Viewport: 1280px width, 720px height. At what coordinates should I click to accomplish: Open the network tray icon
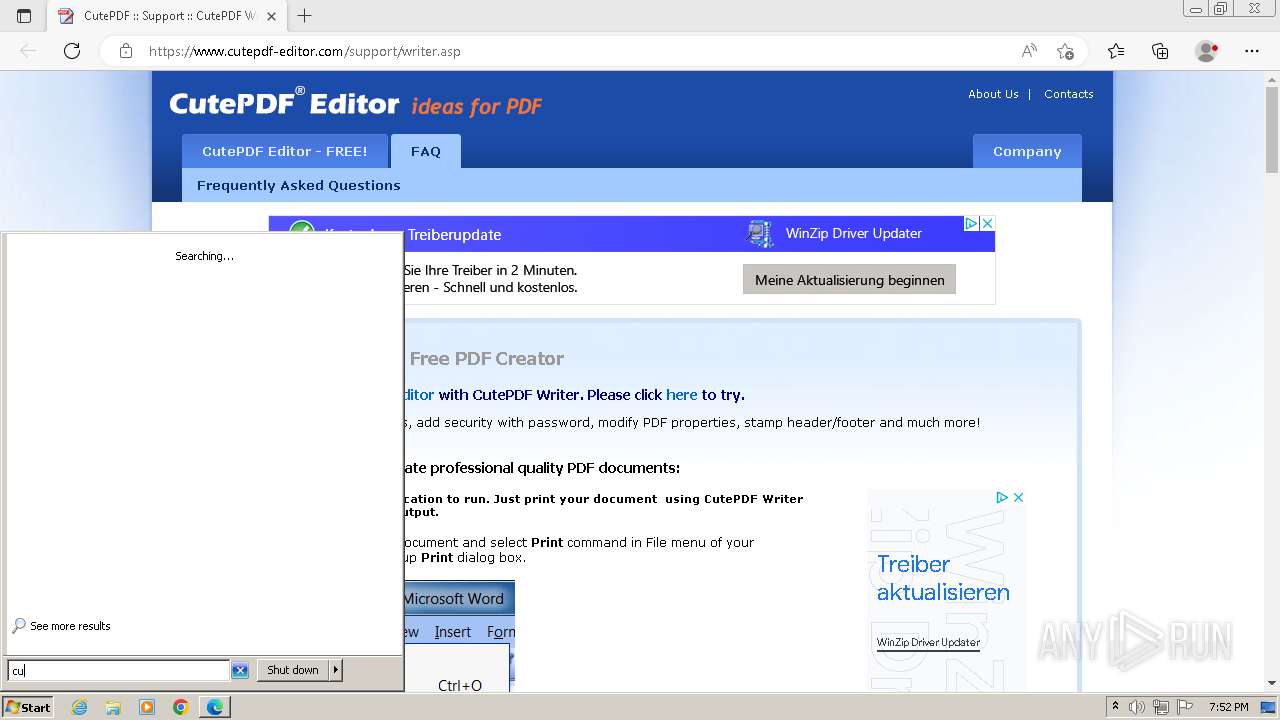(1162, 707)
